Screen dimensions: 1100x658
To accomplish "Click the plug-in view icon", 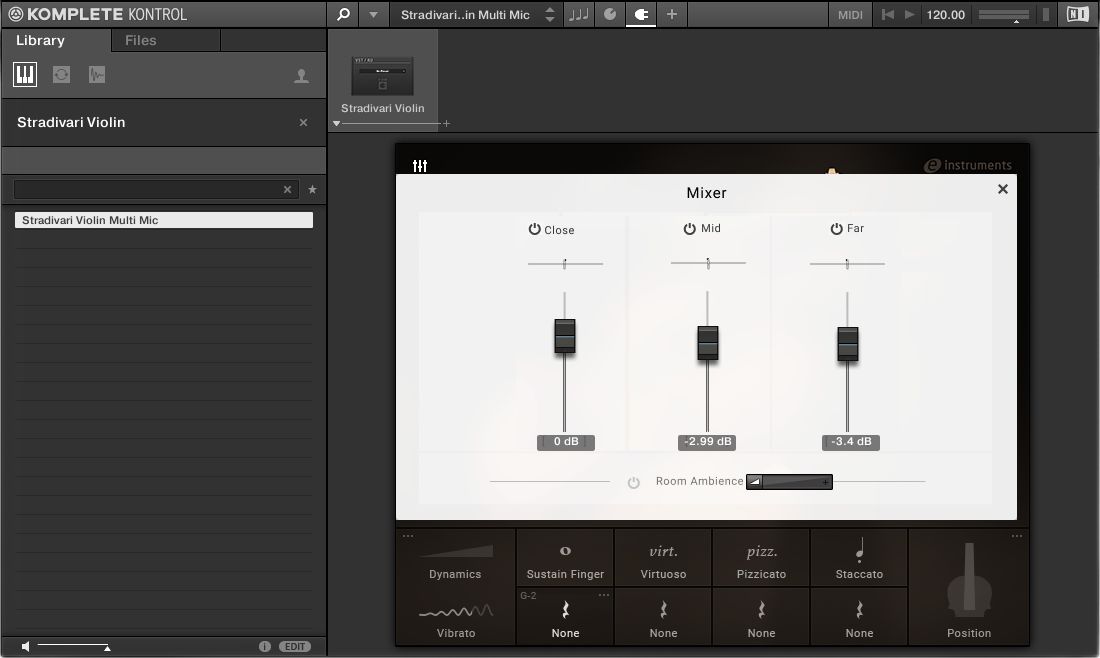I will point(640,15).
